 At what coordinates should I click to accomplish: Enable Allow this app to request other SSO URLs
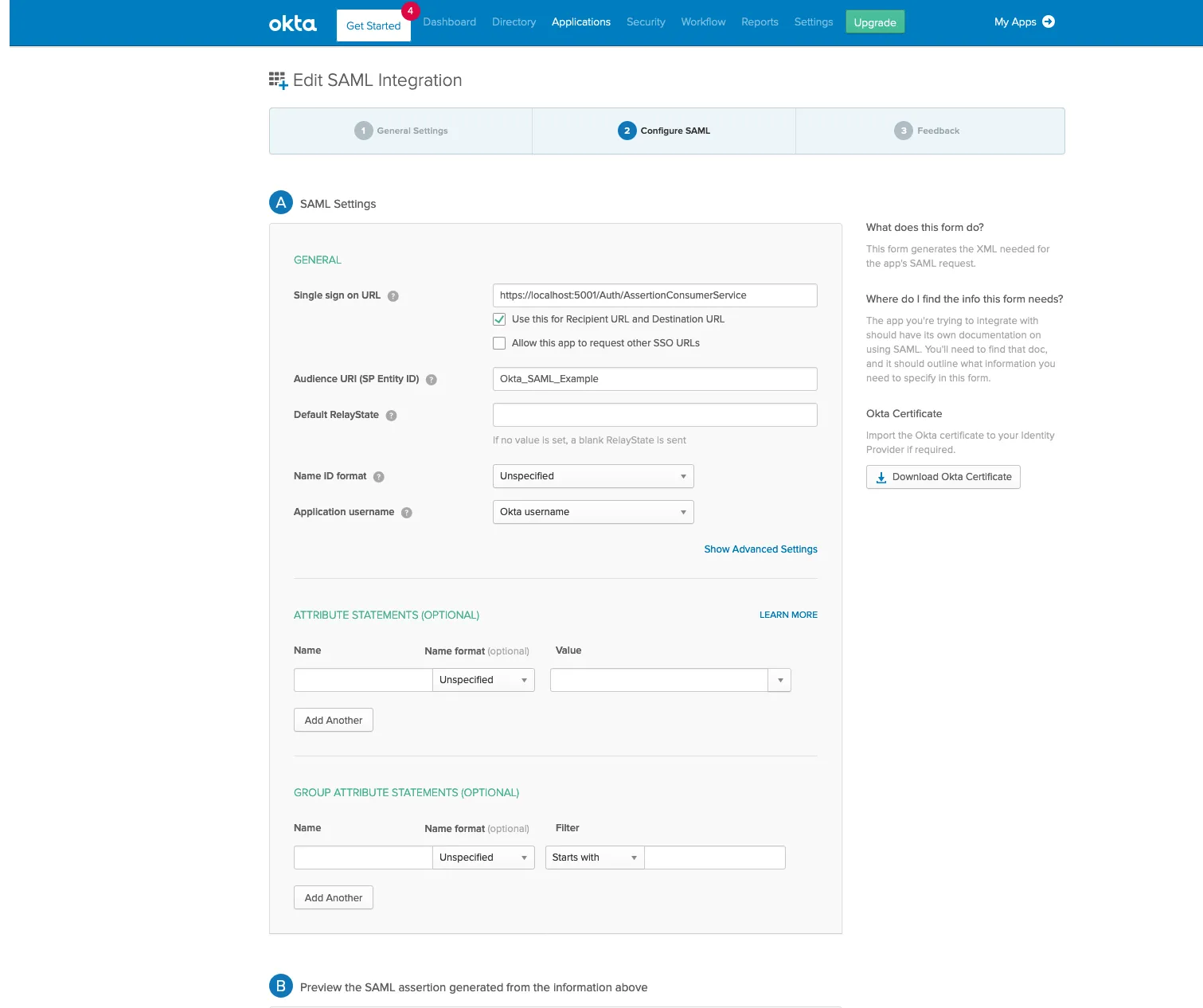tap(499, 342)
